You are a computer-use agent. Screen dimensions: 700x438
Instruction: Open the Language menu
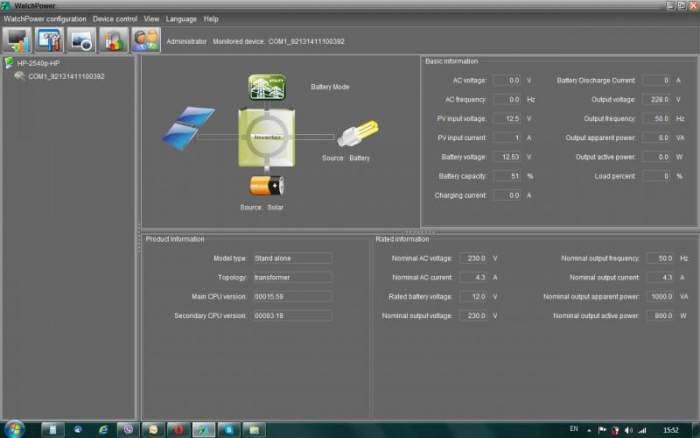point(181,19)
